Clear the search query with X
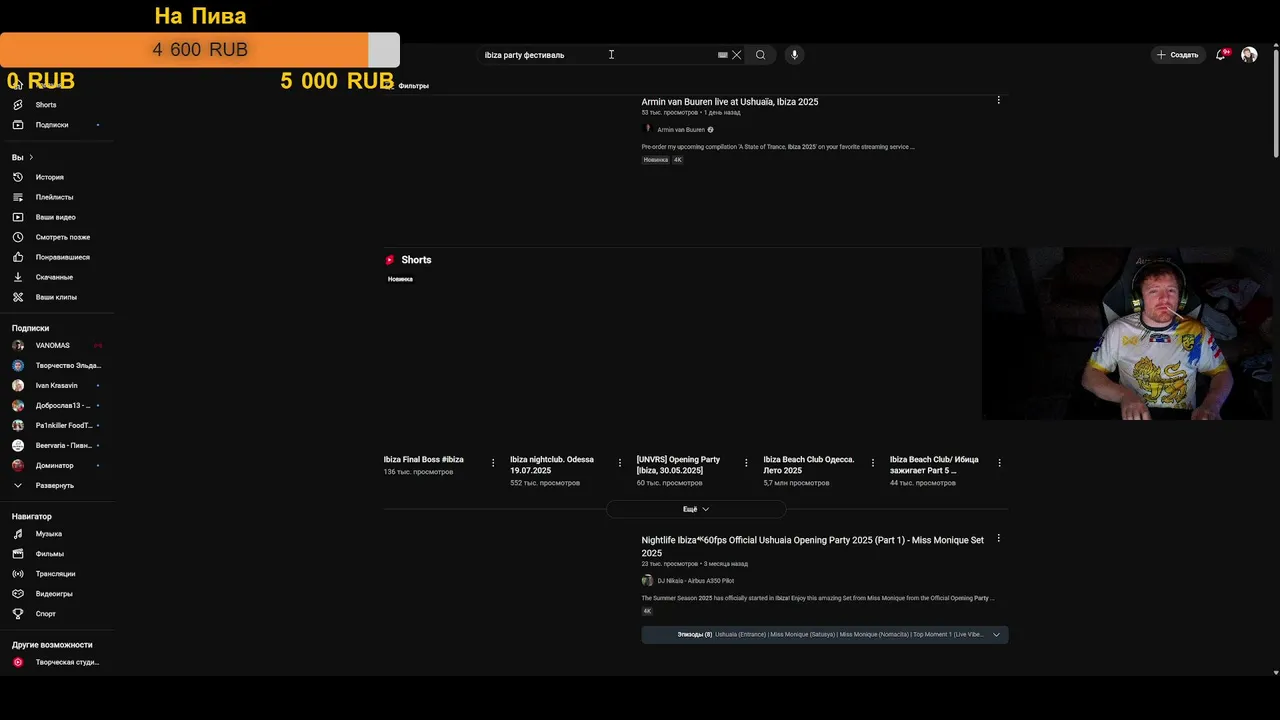The image size is (1280, 720). pyautogui.click(x=737, y=55)
